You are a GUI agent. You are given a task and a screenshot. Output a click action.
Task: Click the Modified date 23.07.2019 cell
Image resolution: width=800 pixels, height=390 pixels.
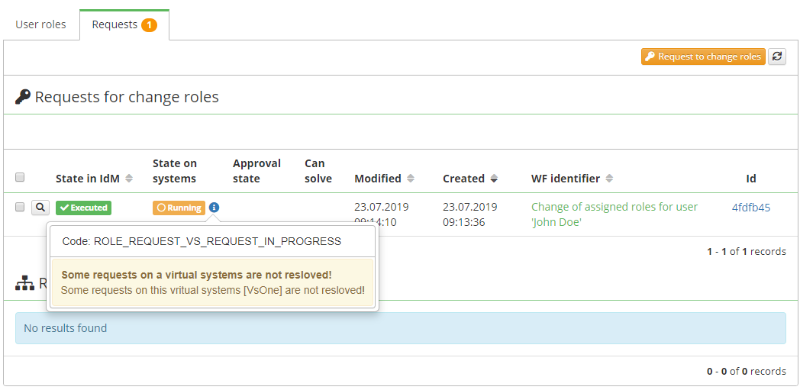pos(381,207)
